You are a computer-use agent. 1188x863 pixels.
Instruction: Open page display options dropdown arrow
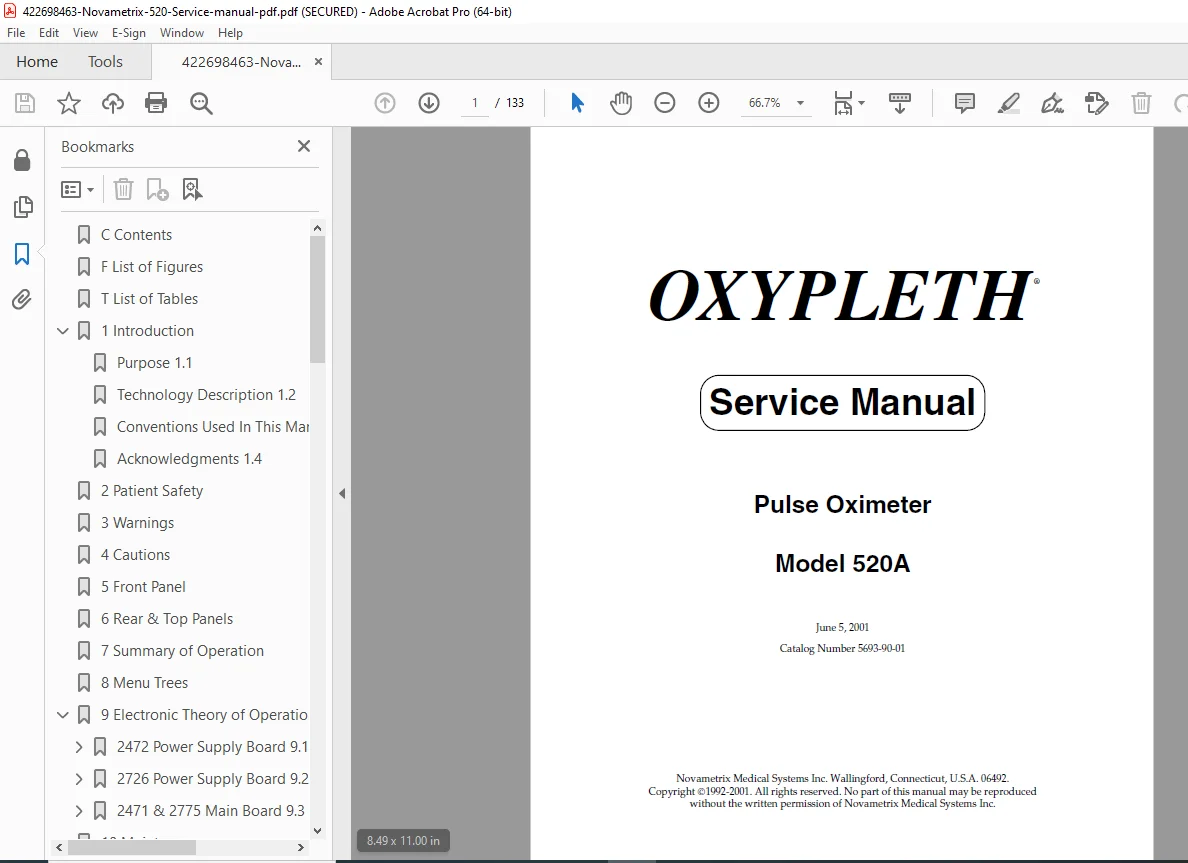click(861, 103)
